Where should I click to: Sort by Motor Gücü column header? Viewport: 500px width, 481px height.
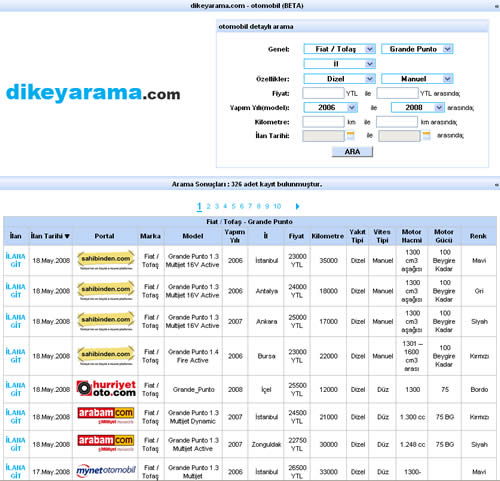(x=443, y=236)
